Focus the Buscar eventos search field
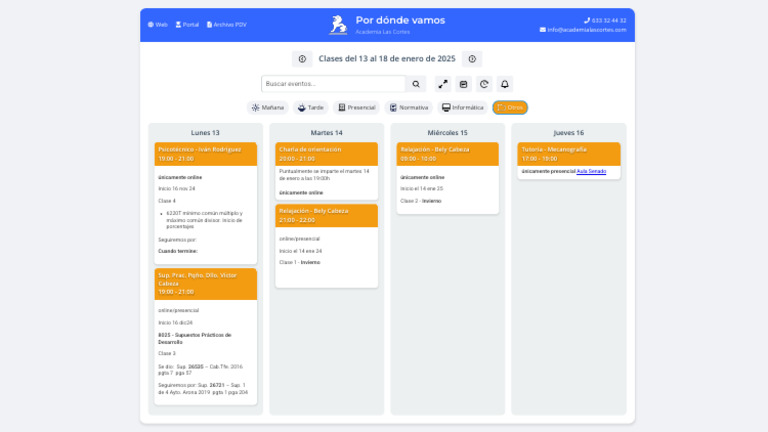 tap(334, 84)
